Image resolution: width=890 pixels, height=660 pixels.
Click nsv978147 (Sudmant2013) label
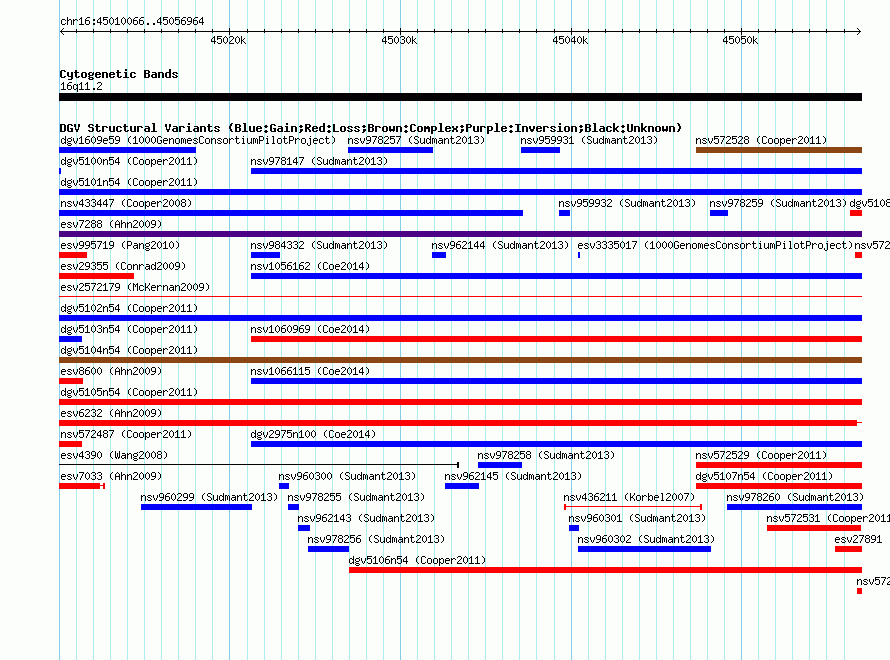(x=319, y=161)
